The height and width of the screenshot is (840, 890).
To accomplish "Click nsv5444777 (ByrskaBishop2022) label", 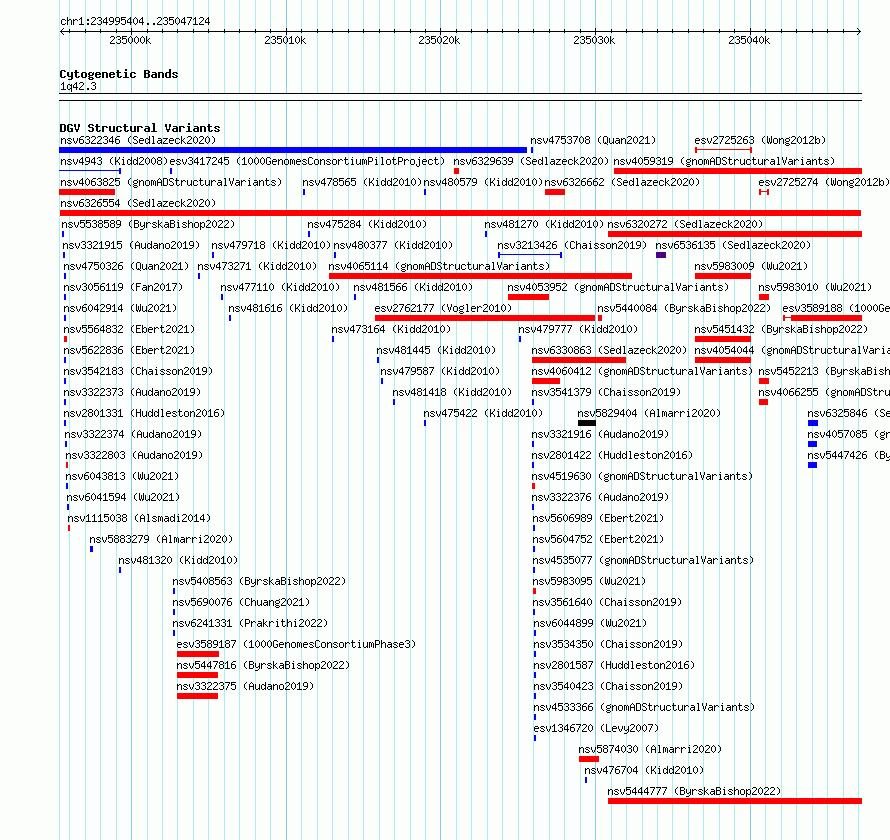I will pos(694,791).
